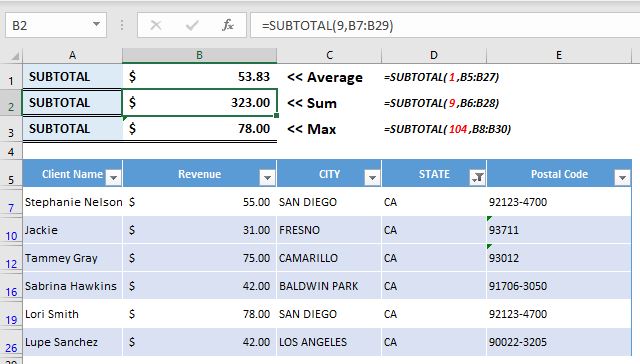Select SUBTOTAL label in row 3
This screenshot has height=364, width=640.
(73, 129)
